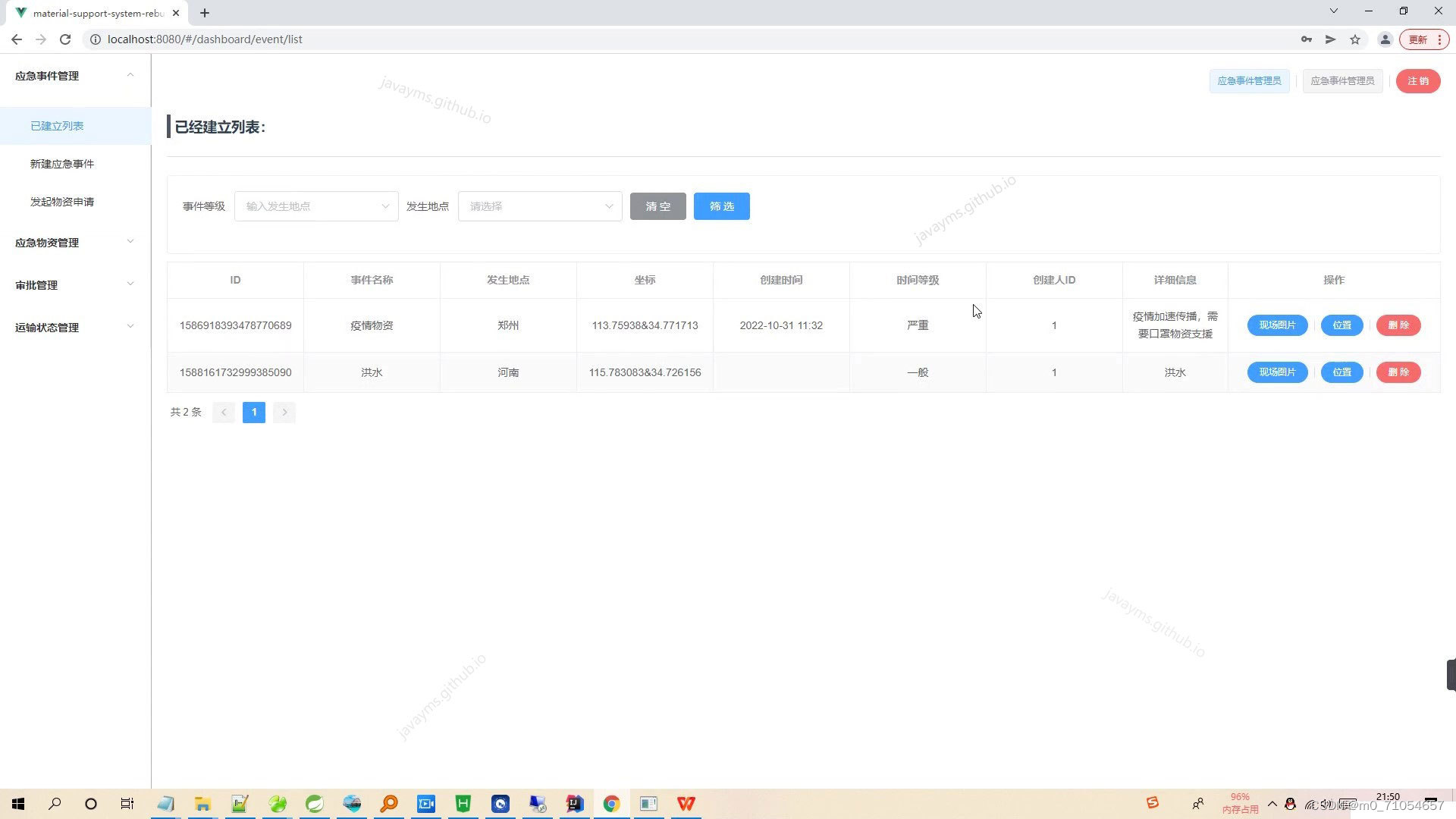Click the gray 清空 button
The height and width of the screenshot is (819, 1456).
[x=658, y=206]
